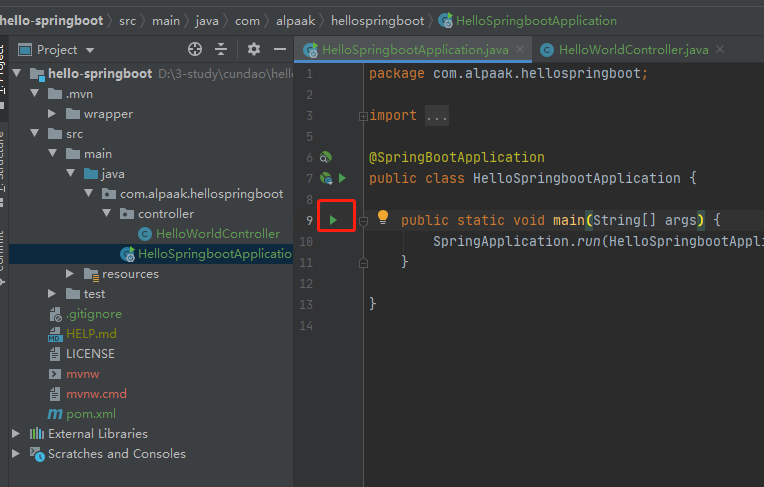The image size is (764, 487).
Task: Click the mvnw script file icon
Action: 55,374
